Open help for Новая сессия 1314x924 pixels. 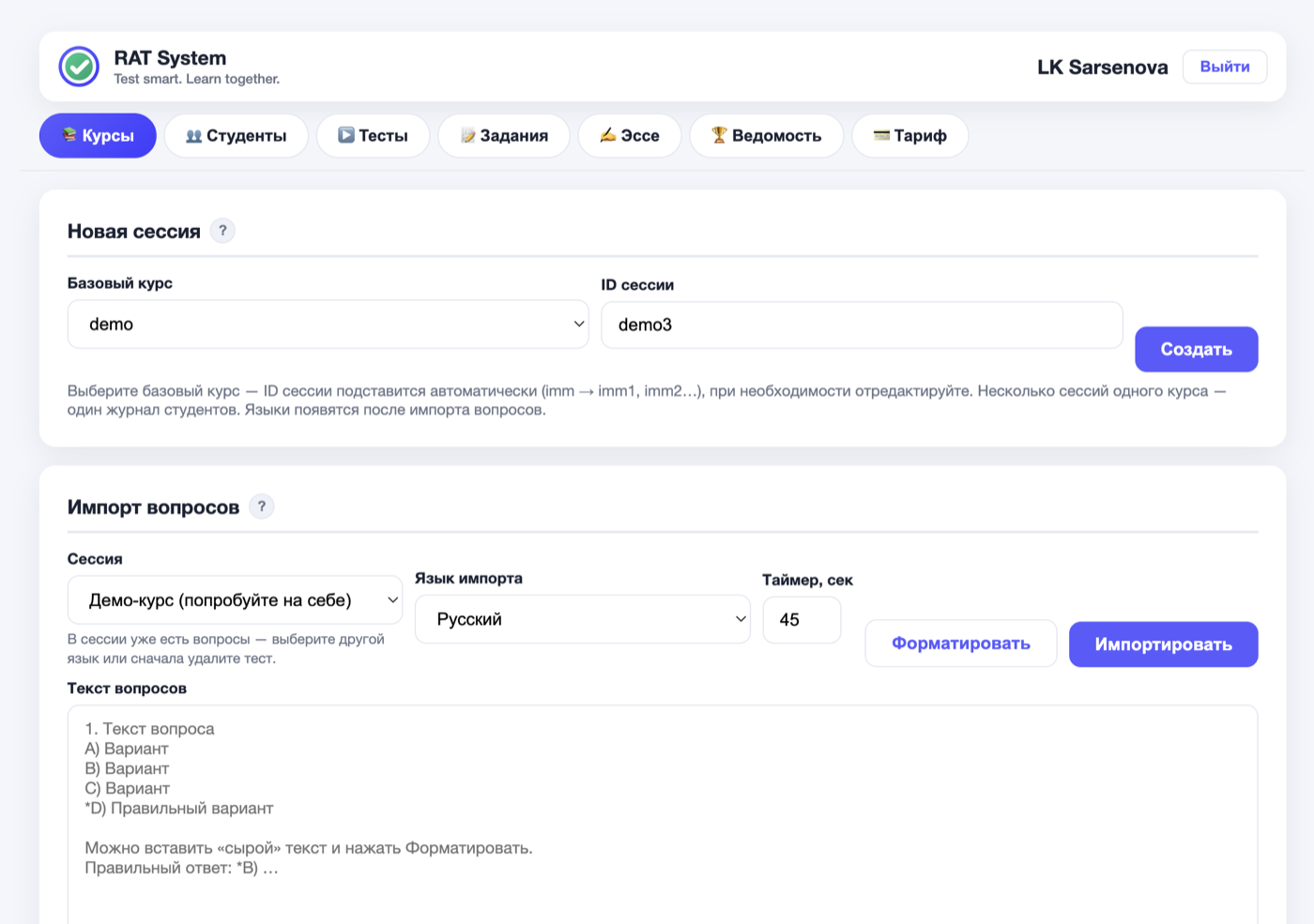click(222, 231)
